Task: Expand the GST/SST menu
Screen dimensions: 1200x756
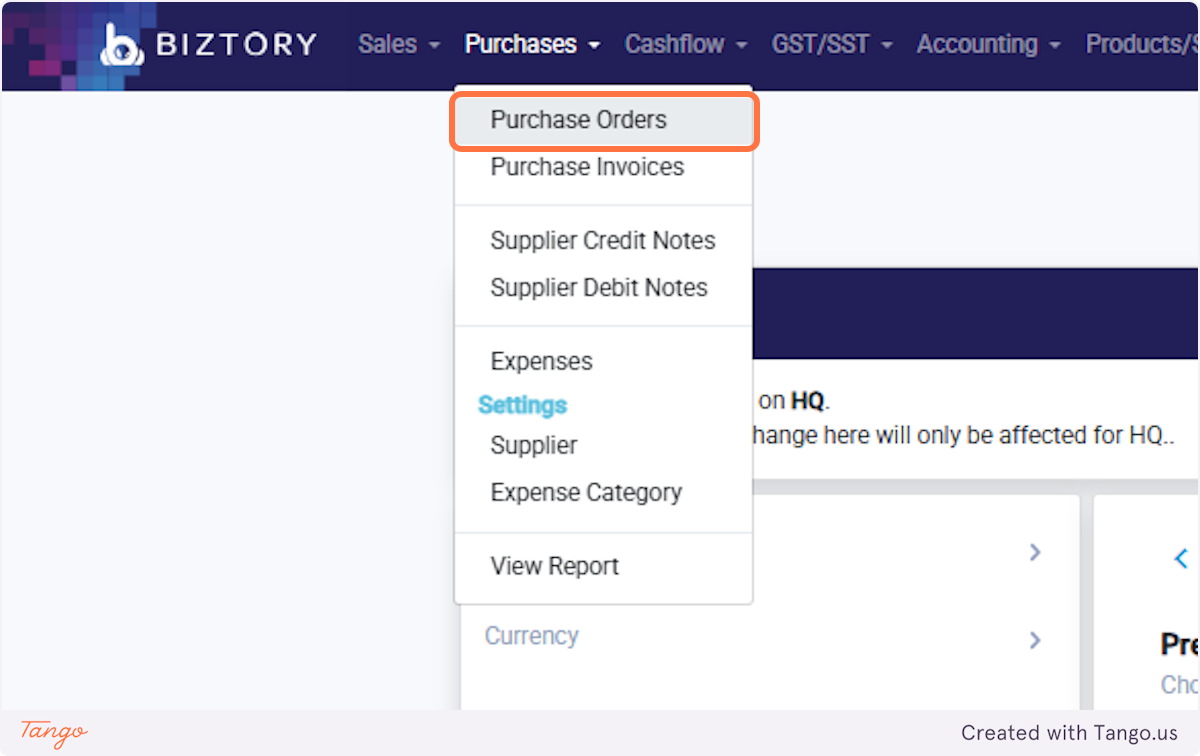Action: click(x=832, y=44)
